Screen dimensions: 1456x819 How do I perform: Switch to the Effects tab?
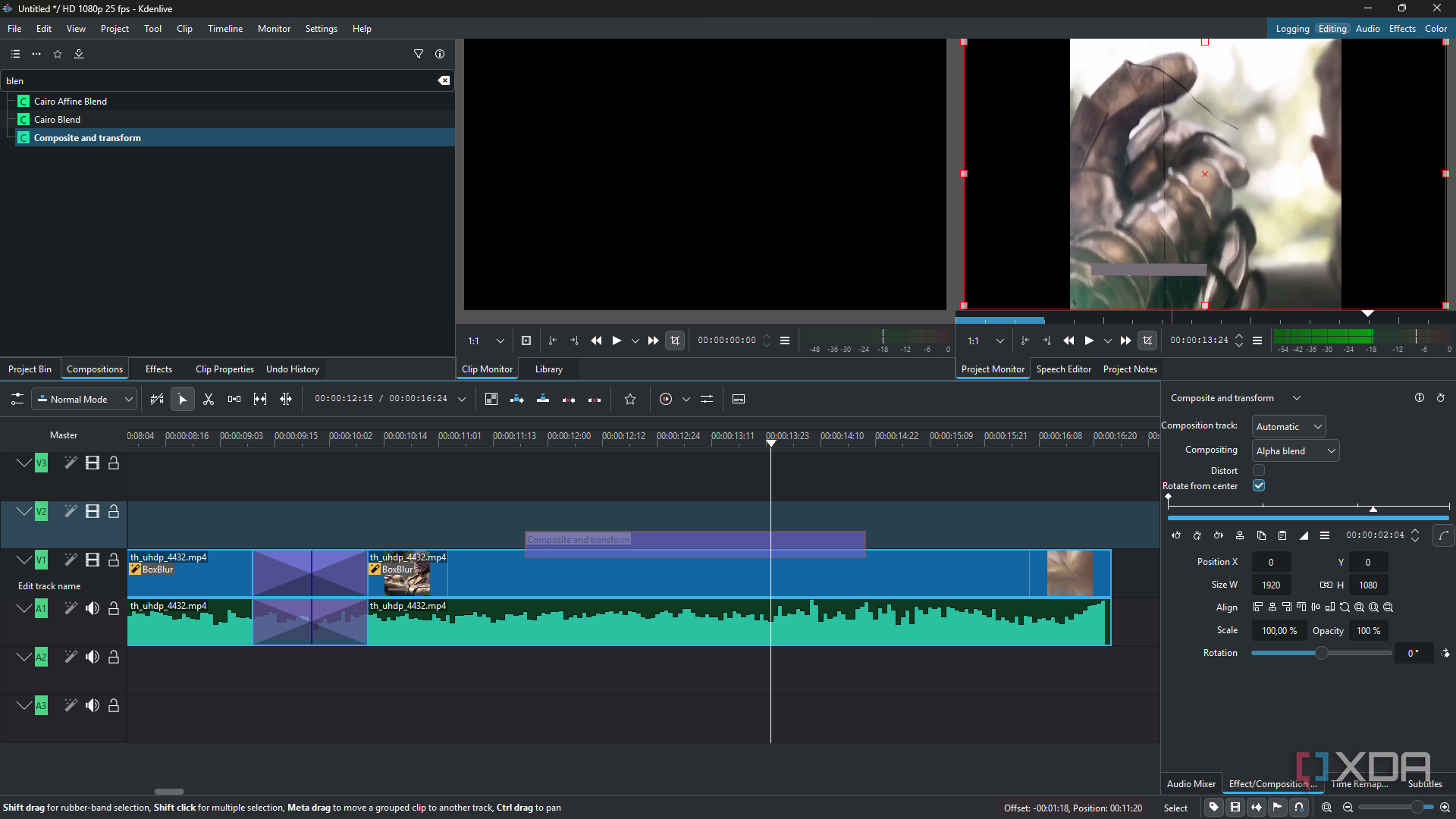click(x=158, y=369)
